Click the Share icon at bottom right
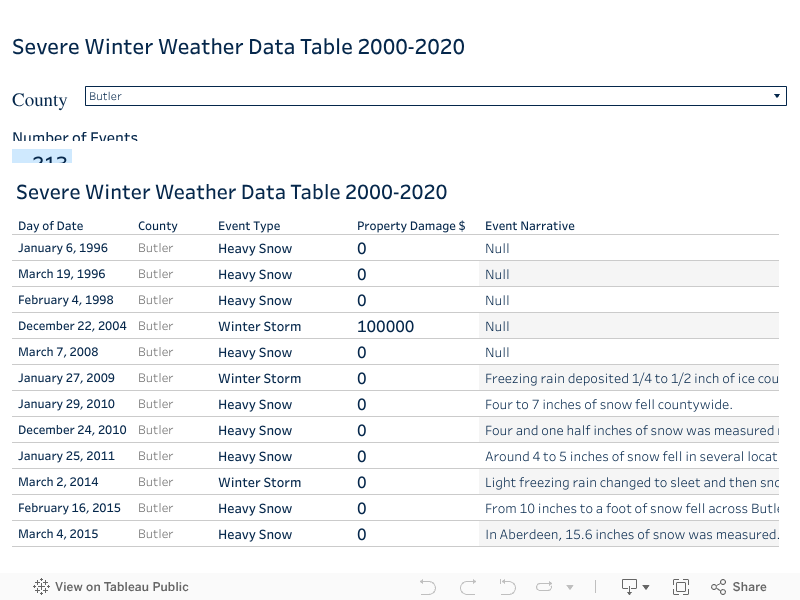Image resolution: width=800 pixels, height=600 pixels. coord(719,586)
